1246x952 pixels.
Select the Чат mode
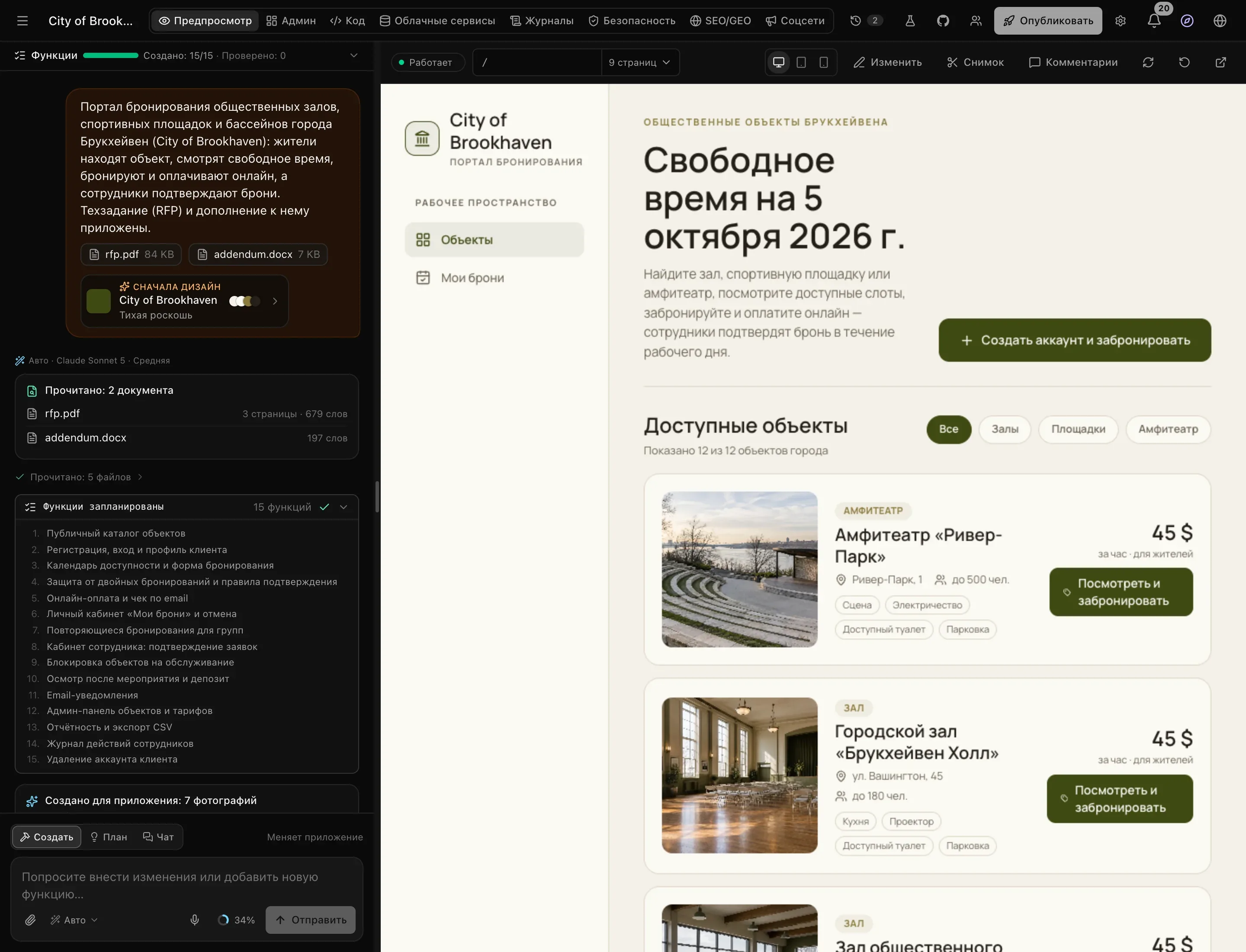coord(159,837)
